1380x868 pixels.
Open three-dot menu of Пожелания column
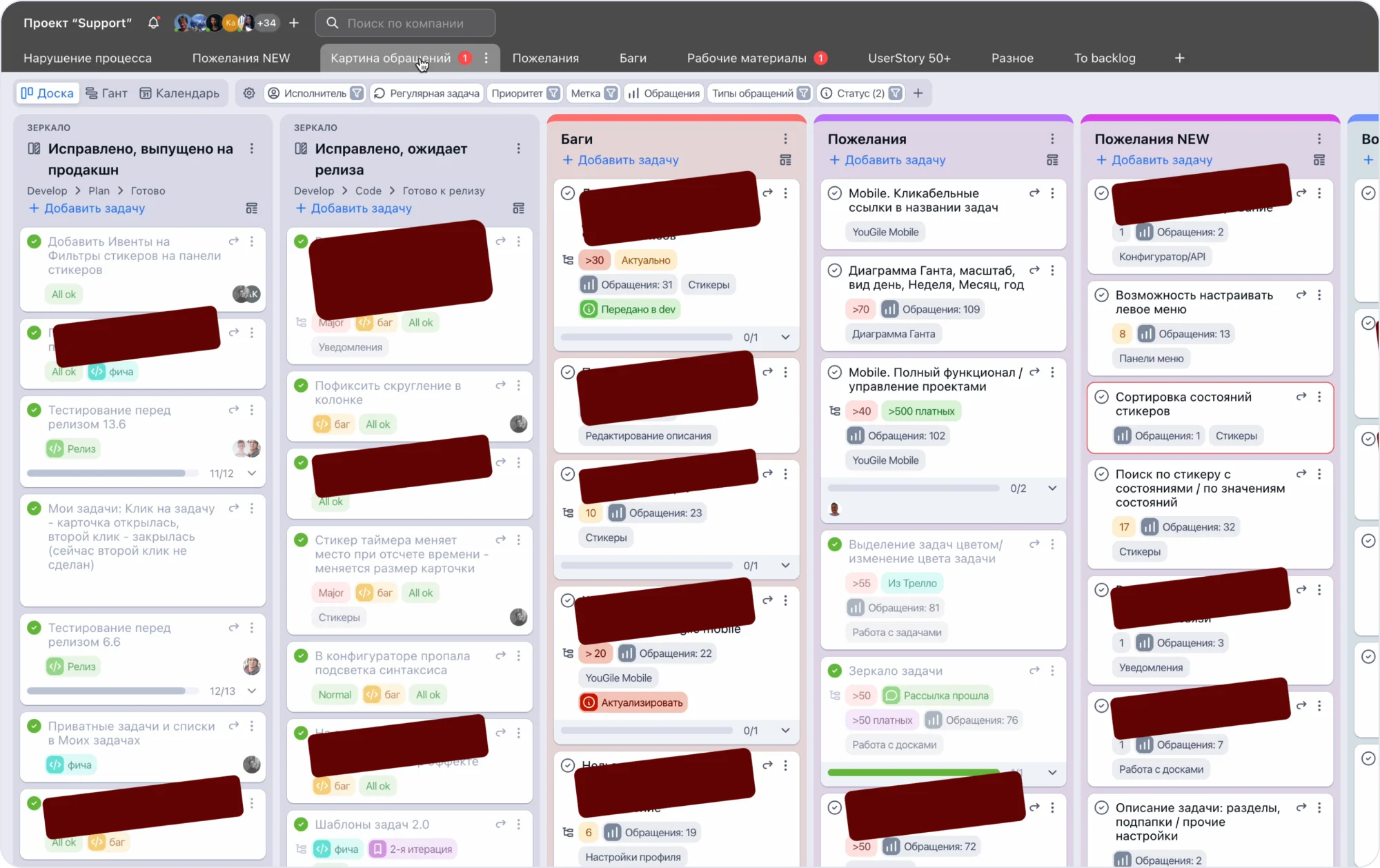1052,139
